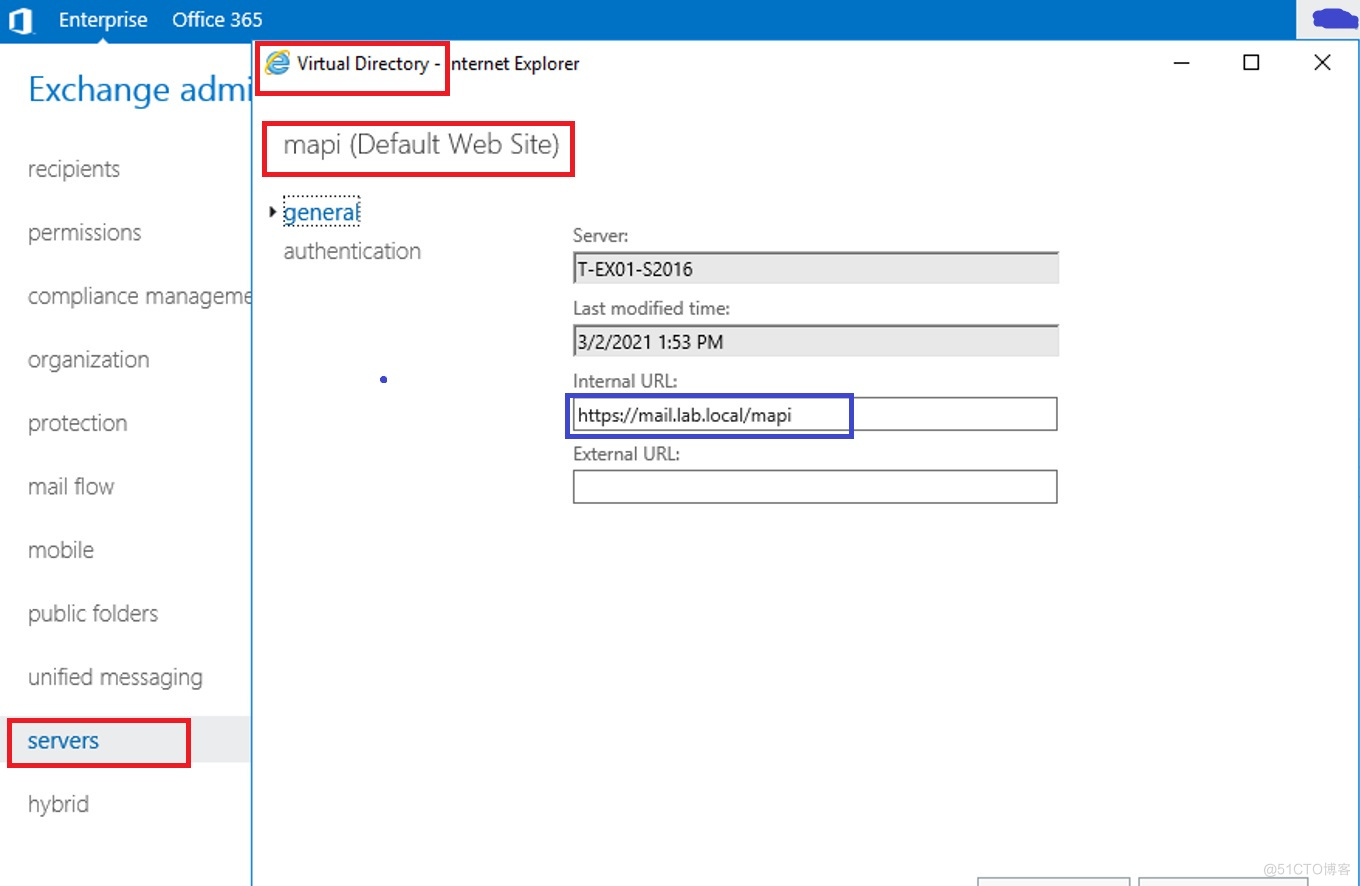Maximize the Virtual Directory window
This screenshot has height=886, width=1360.
[1251, 63]
